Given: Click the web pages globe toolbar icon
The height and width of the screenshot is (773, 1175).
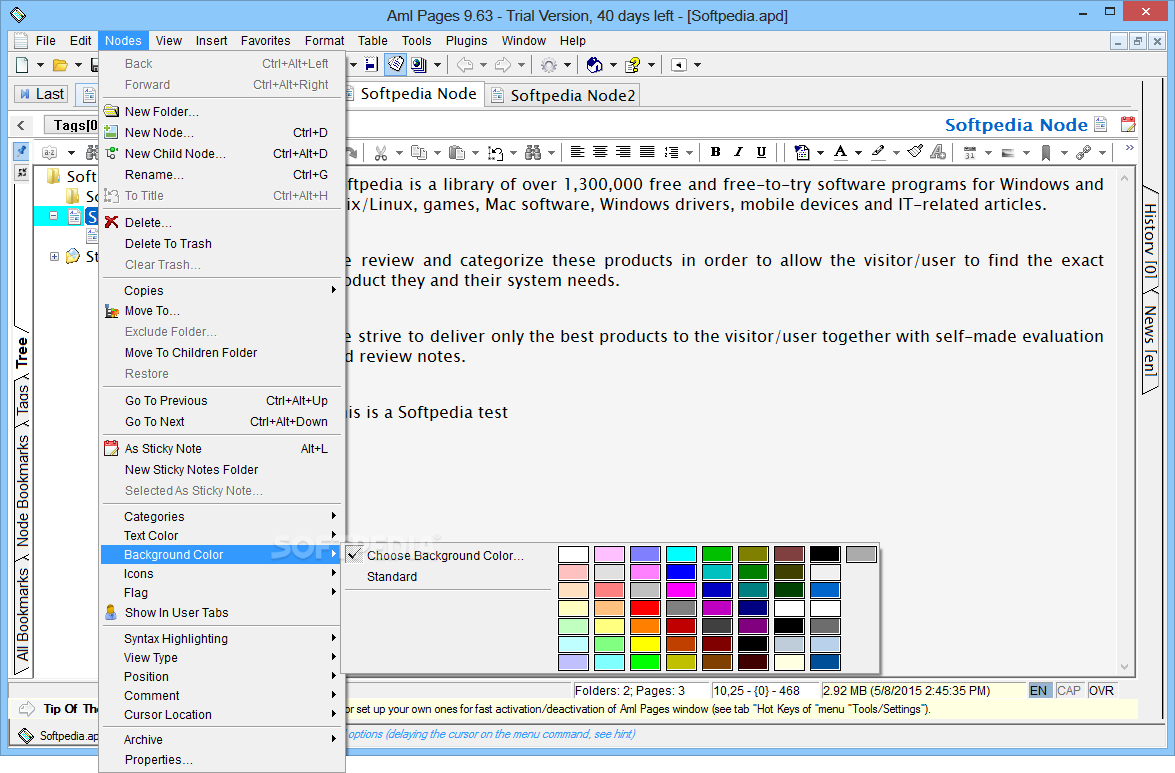Looking at the screenshot, I should (419, 65).
